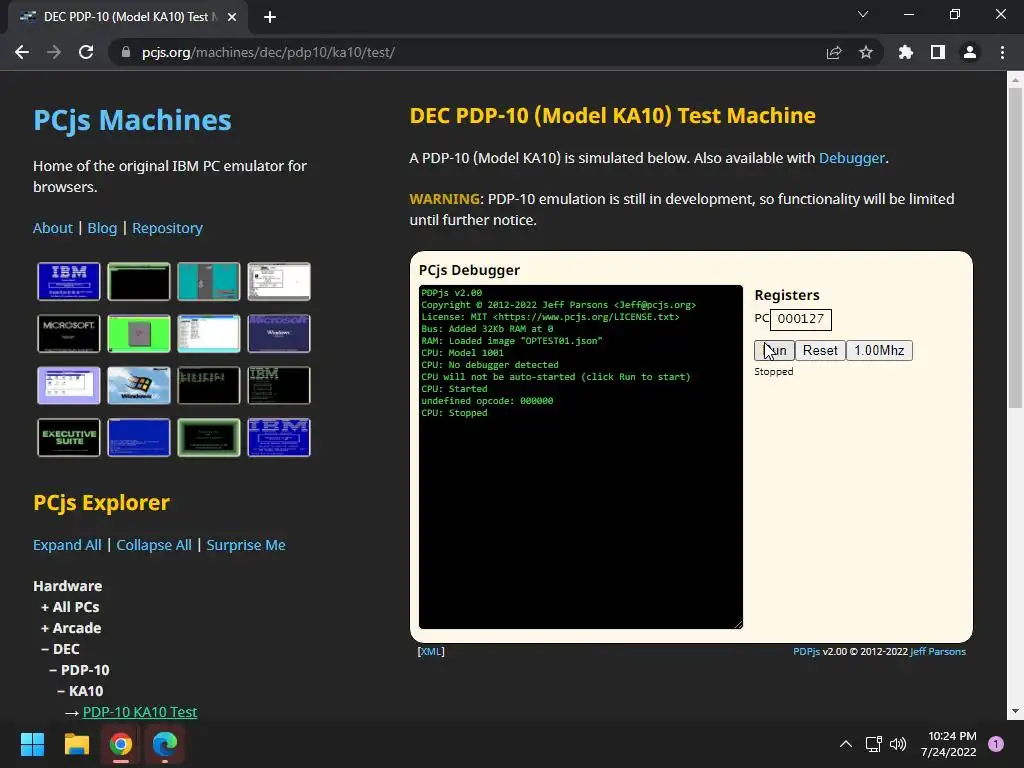
Task: Open the green glowing frame thumbnail
Action: [x=208, y=438]
